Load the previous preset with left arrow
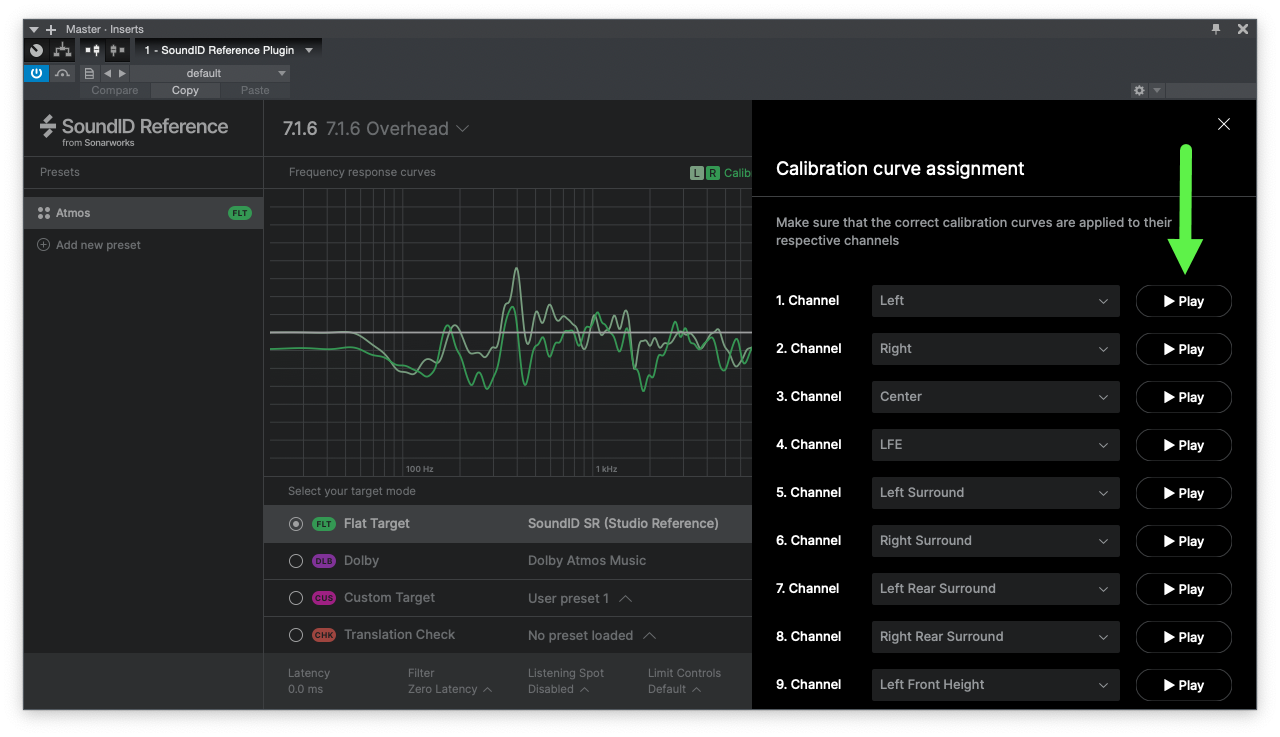Screen dimensions: 1280x737 108,73
